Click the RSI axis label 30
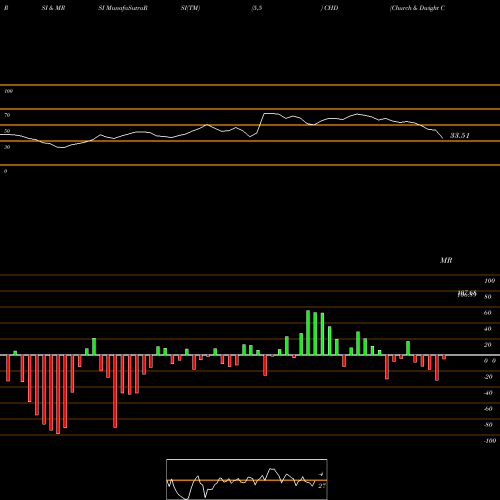The width and height of the screenshot is (500, 500). (7, 147)
